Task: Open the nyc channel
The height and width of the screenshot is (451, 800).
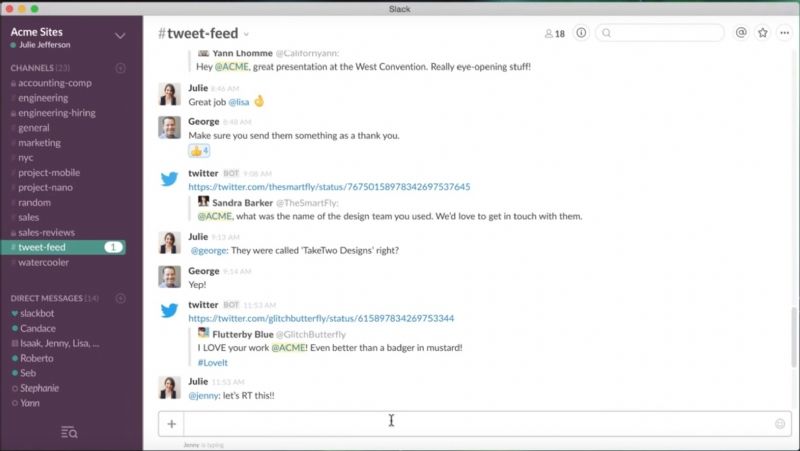Action: point(26,158)
